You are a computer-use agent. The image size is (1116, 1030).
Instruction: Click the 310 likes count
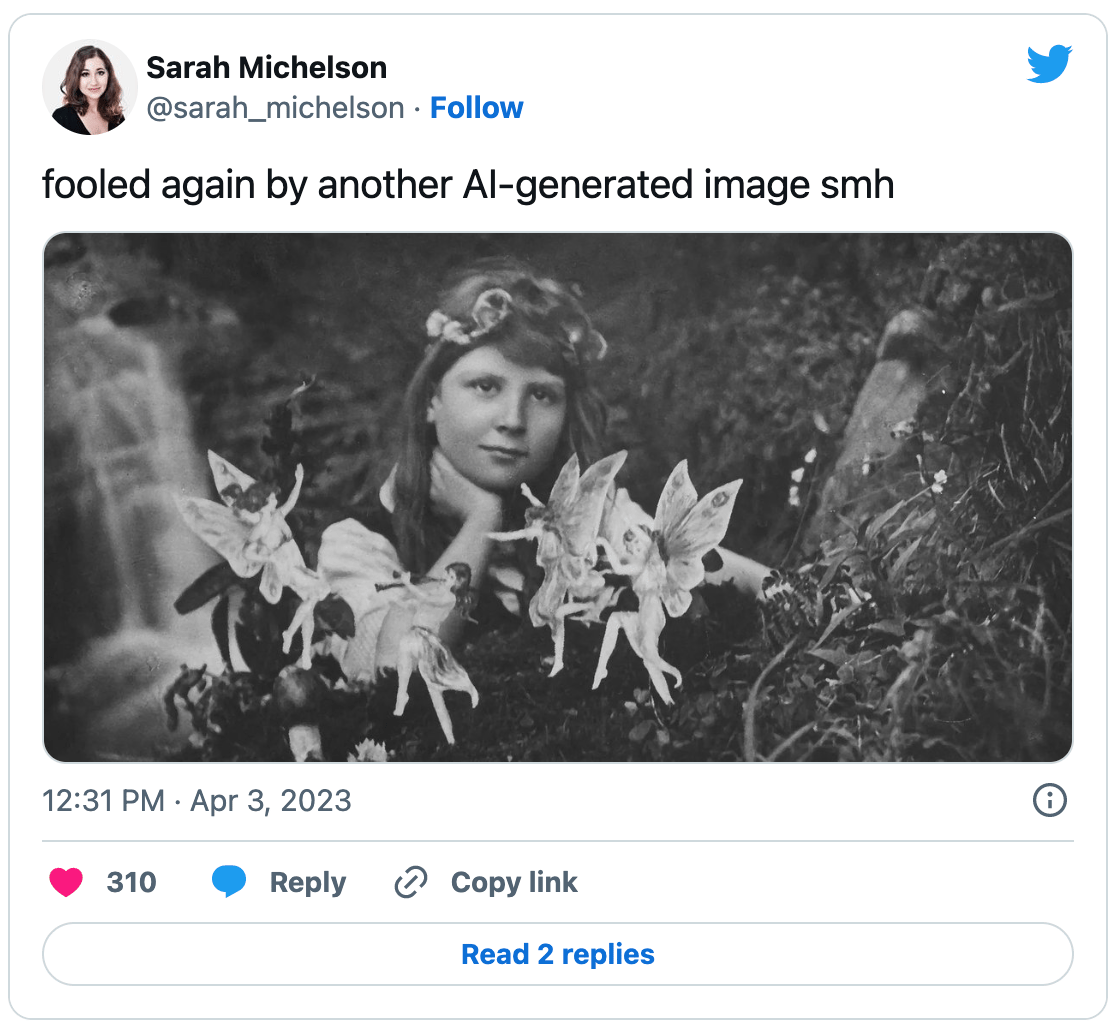(x=131, y=882)
